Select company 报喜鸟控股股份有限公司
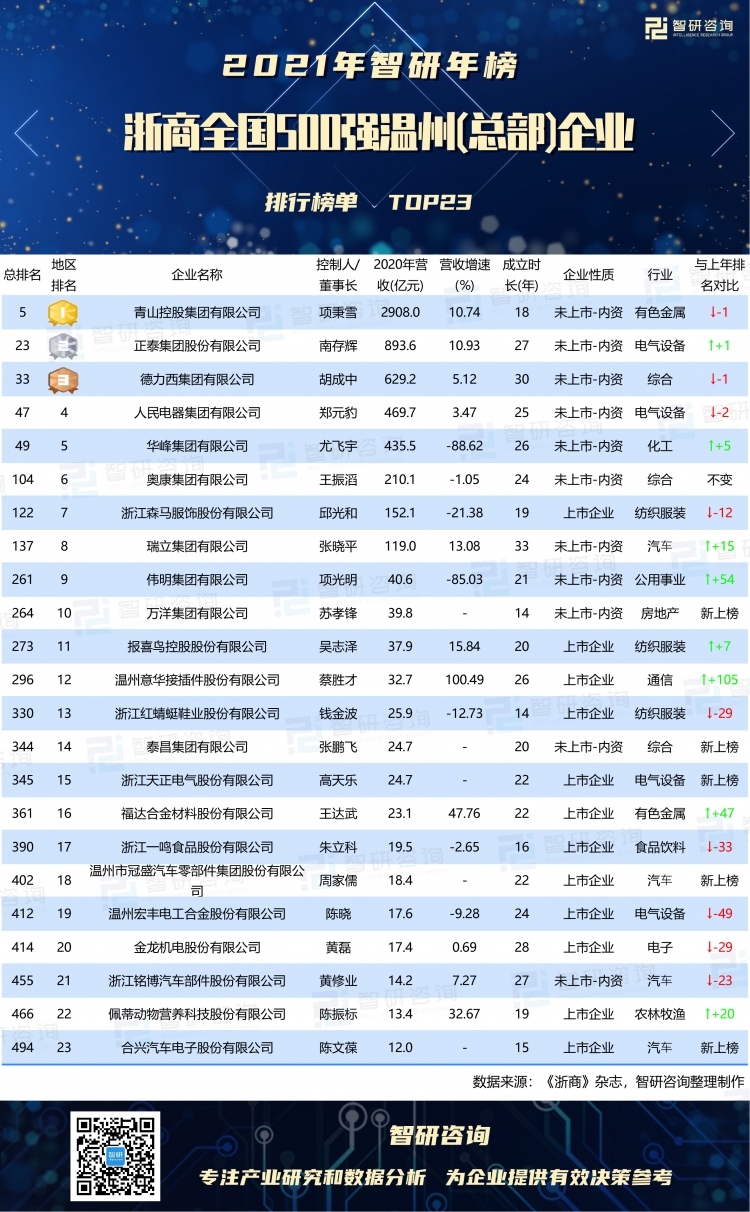The height and width of the screenshot is (1212, 750). click(x=197, y=647)
